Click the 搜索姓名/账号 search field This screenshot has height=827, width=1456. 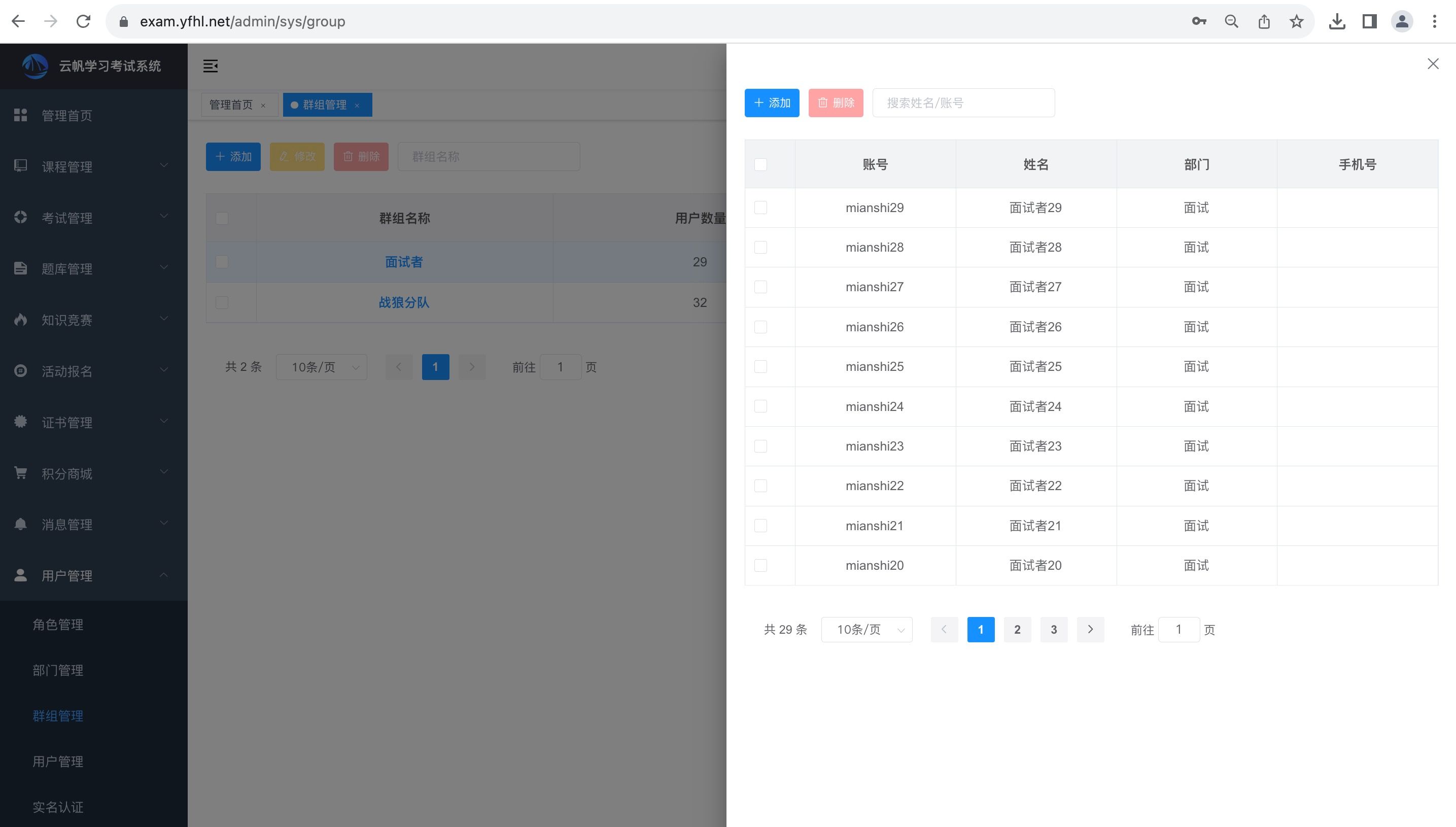click(x=963, y=103)
